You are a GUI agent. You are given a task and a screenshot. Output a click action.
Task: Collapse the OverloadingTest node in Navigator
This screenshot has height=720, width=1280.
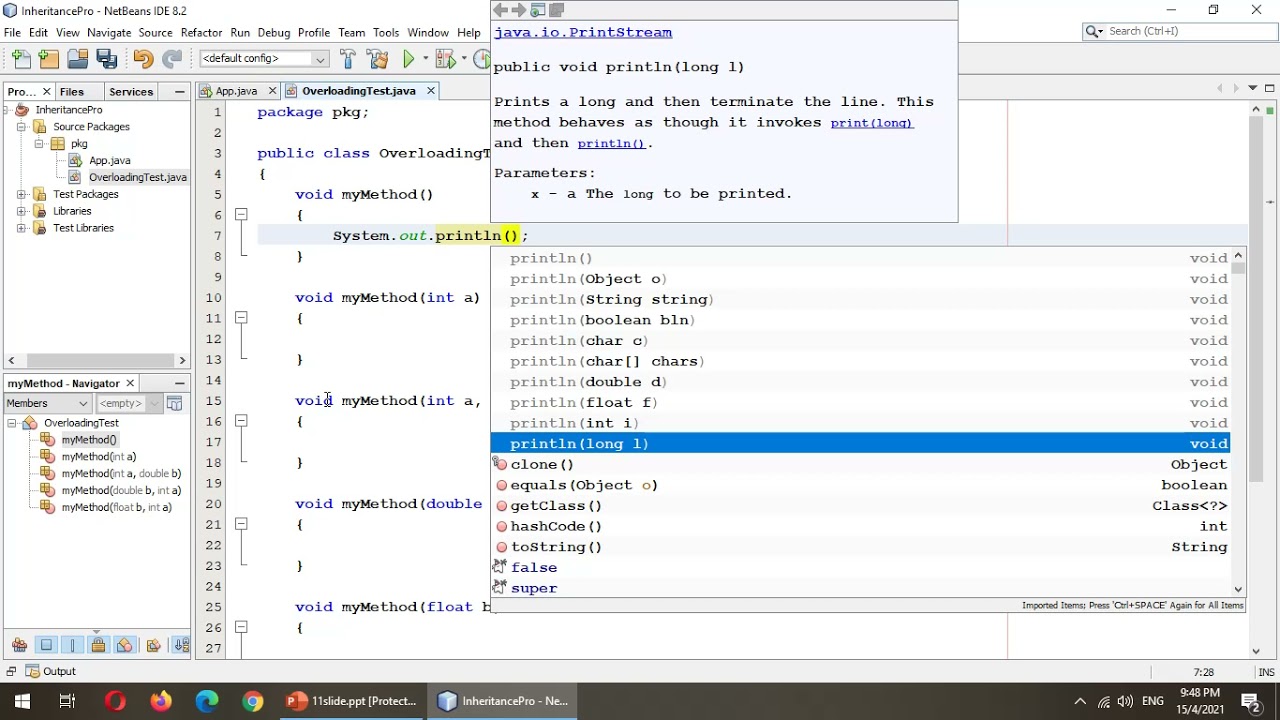tap(12, 423)
